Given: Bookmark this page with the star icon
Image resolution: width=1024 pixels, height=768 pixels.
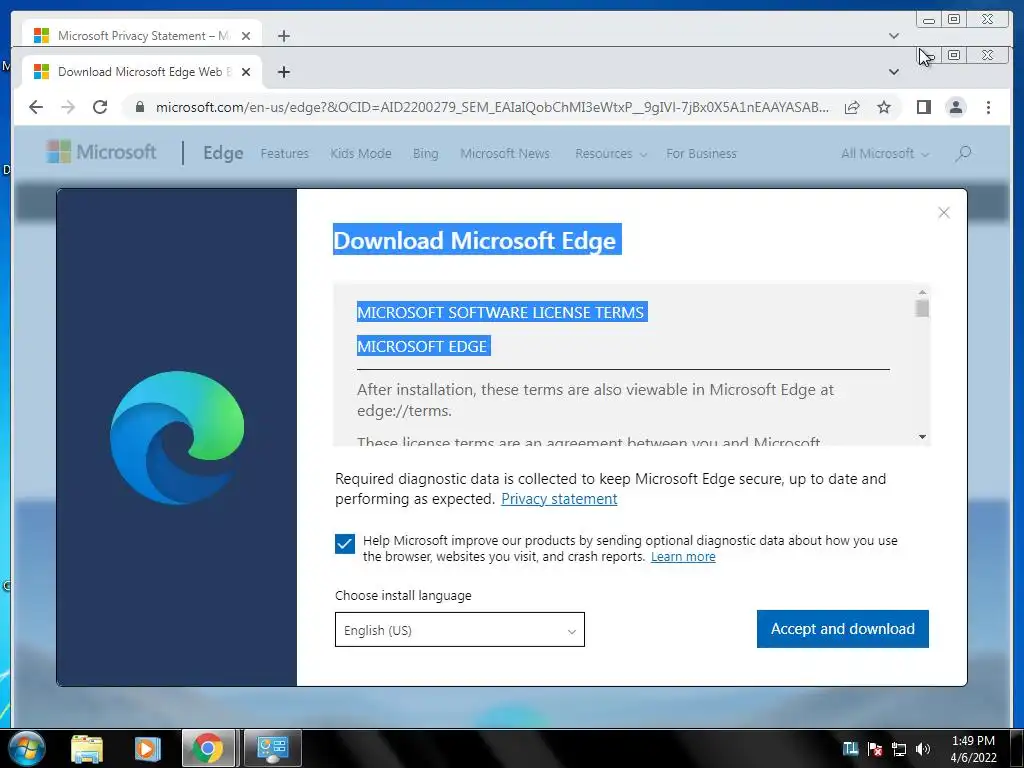Looking at the screenshot, I should (884, 107).
